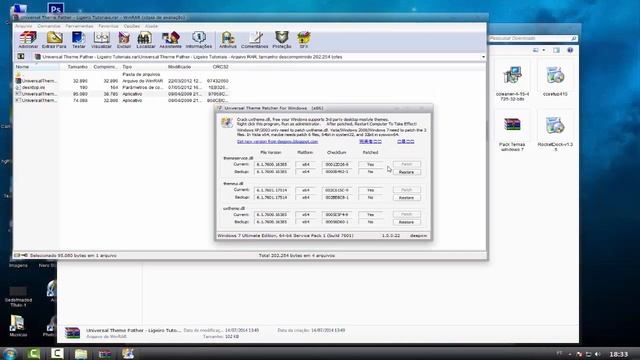Click the parent folder row Pasta de arquivos
This screenshot has height=360, width=640.
pyautogui.click(x=122, y=74)
